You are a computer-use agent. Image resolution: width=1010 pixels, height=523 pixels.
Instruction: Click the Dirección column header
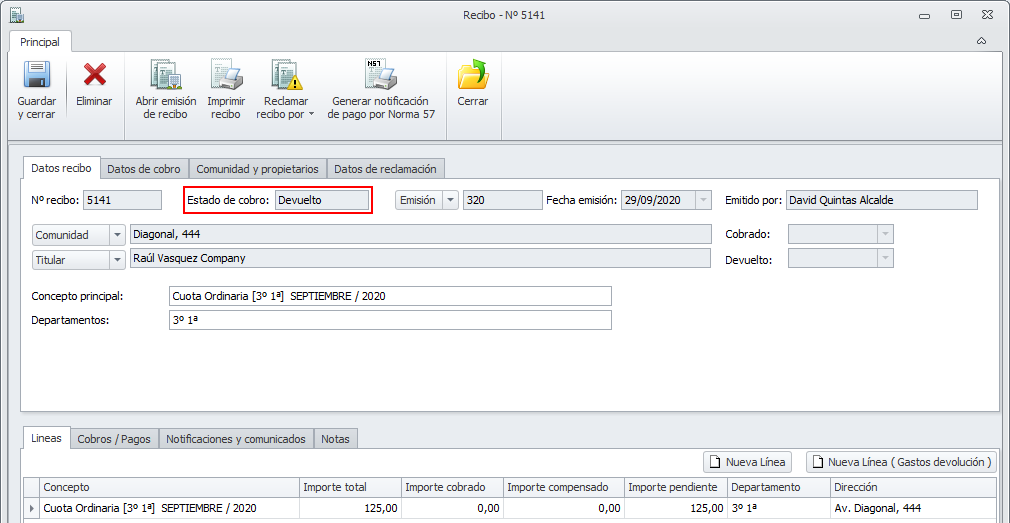[x=913, y=488]
